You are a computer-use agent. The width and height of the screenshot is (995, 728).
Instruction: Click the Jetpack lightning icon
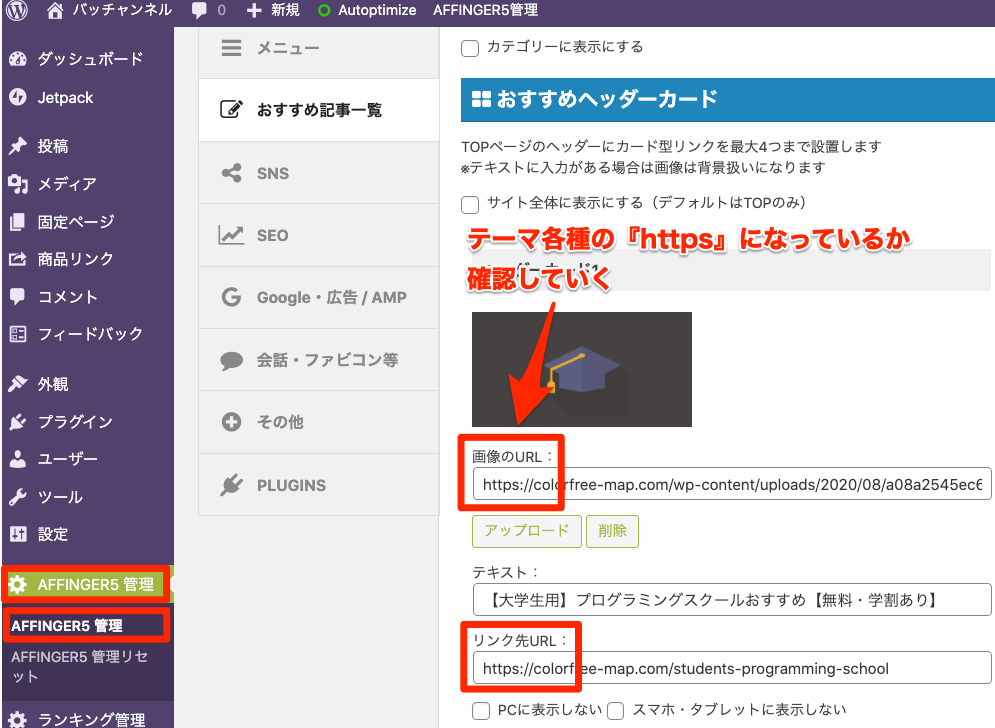click(x=18, y=97)
